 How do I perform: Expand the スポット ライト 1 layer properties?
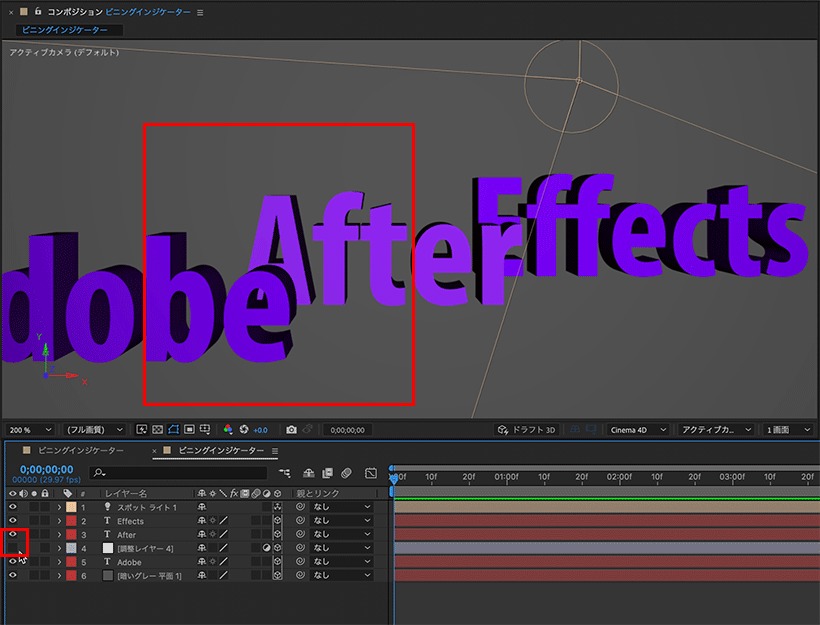pyautogui.click(x=59, y=507)
